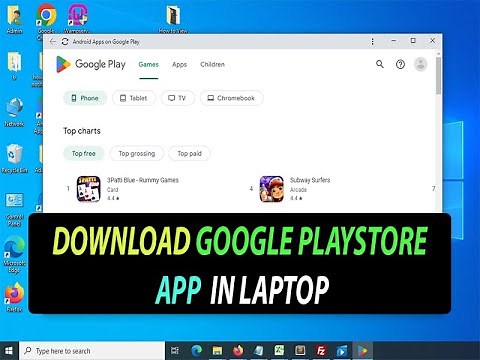The width and height of the screenshot is (480, 360).
Task: Select the Control Panel desktop icon
Action: pyautogui.click(x=14, y=210)
